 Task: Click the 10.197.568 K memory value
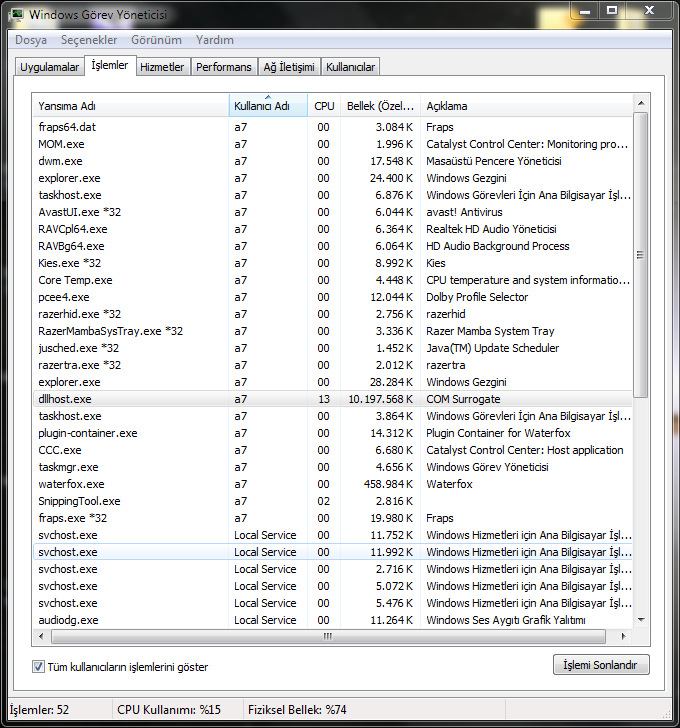(x=381, y=399)
